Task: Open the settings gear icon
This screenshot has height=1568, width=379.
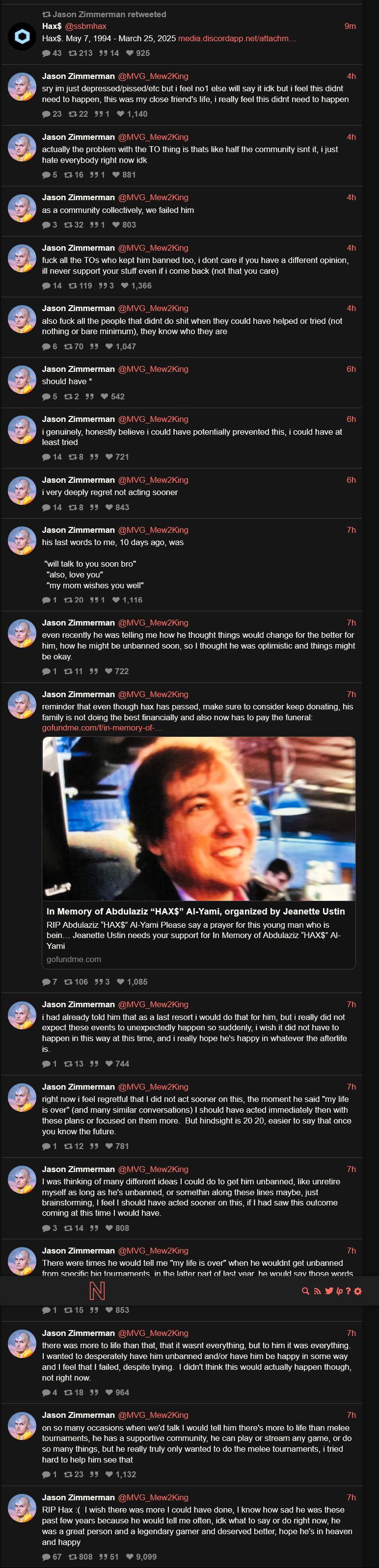Action: [358, 1291]
